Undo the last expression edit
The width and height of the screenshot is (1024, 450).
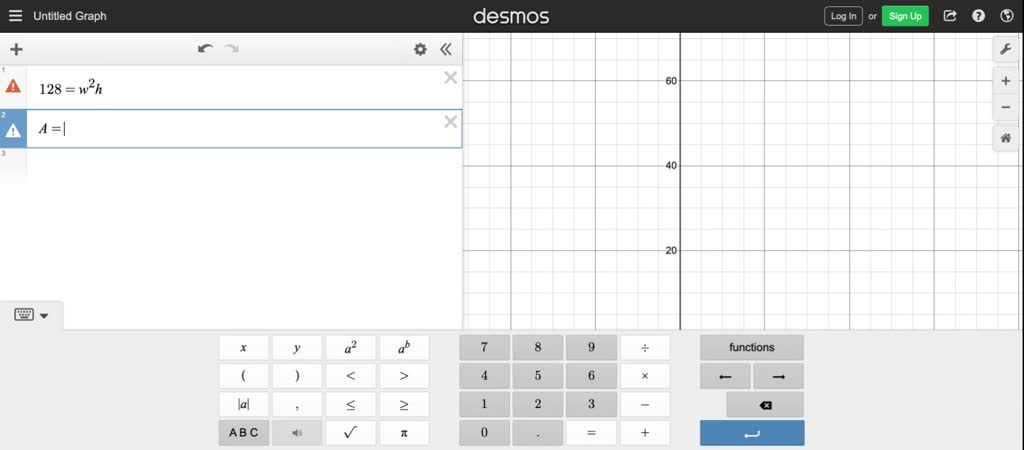[x=206, y=49]
